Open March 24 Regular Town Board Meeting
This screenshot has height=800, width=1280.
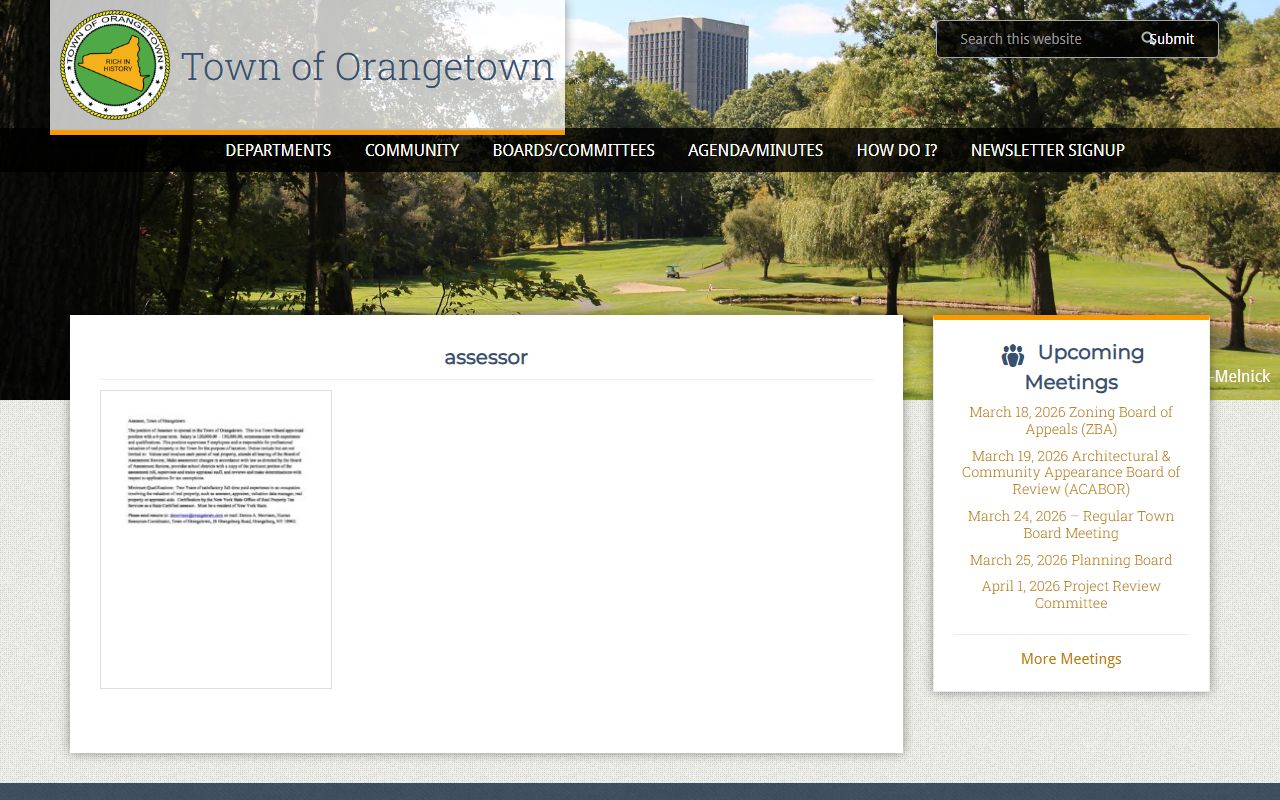pyautogui.click(x=1071, y=524)
